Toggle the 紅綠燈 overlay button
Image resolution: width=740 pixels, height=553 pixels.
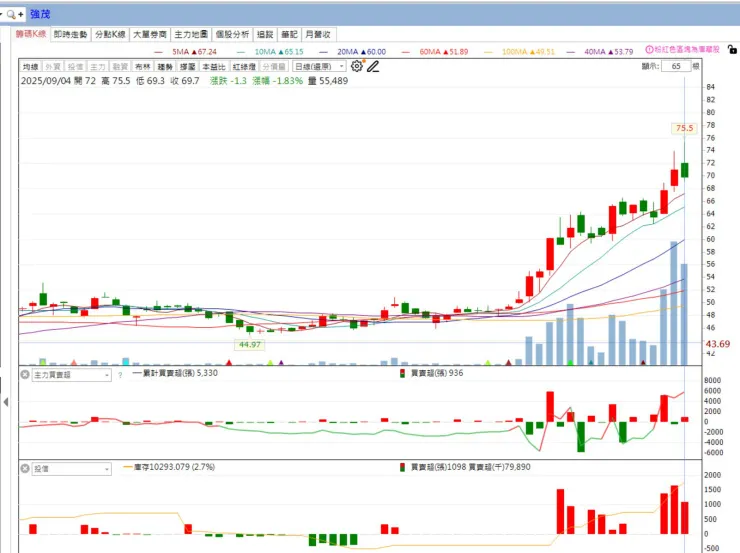pos(244,67)
